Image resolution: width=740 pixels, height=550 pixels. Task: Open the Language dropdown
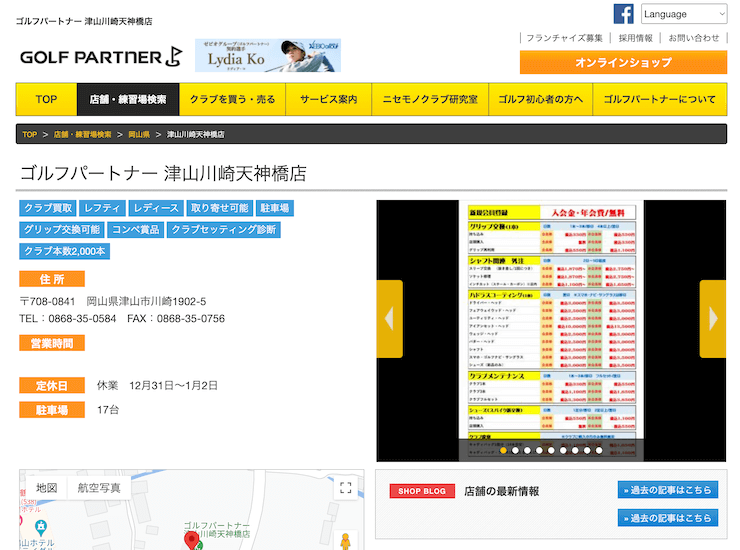click(x=684, y=14)
